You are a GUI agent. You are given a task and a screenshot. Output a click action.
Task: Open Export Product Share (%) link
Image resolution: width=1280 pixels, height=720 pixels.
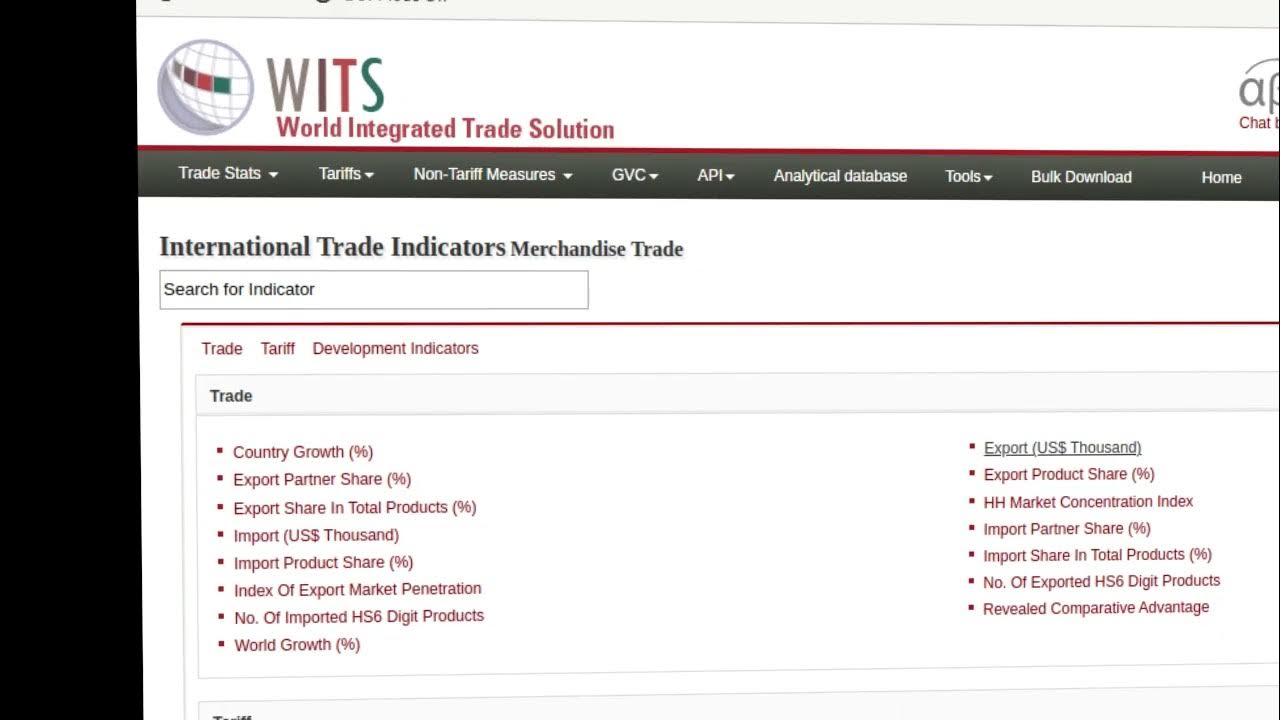[x=1069, y=474]
